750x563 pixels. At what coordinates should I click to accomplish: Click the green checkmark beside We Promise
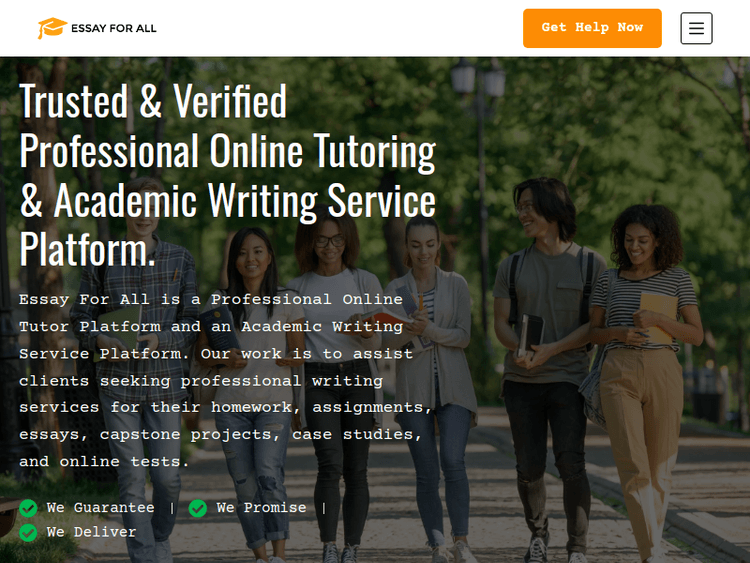(198, 508)
